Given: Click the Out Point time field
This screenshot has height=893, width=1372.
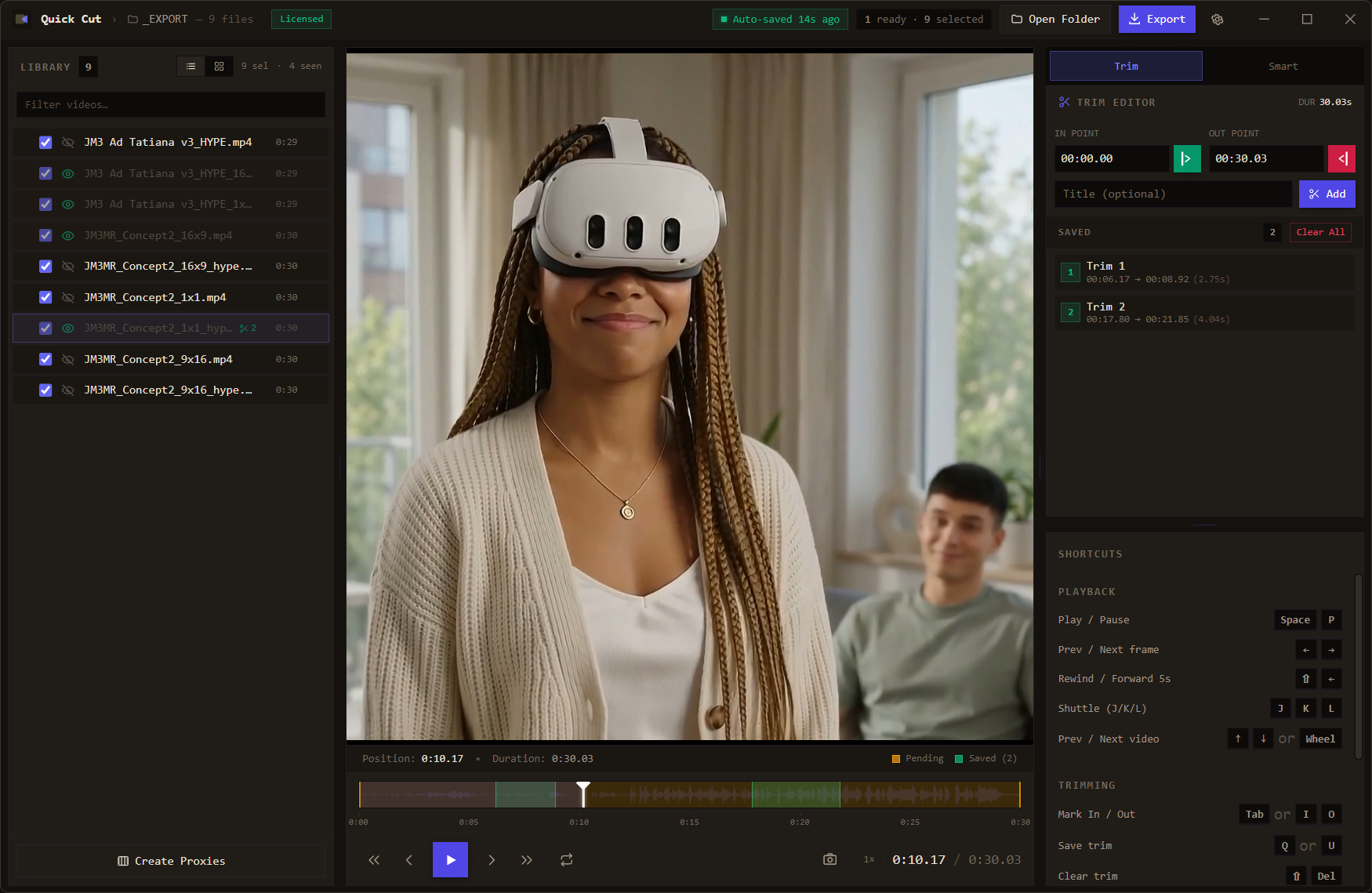Looking at the screenshot, I should (1265, 158).
